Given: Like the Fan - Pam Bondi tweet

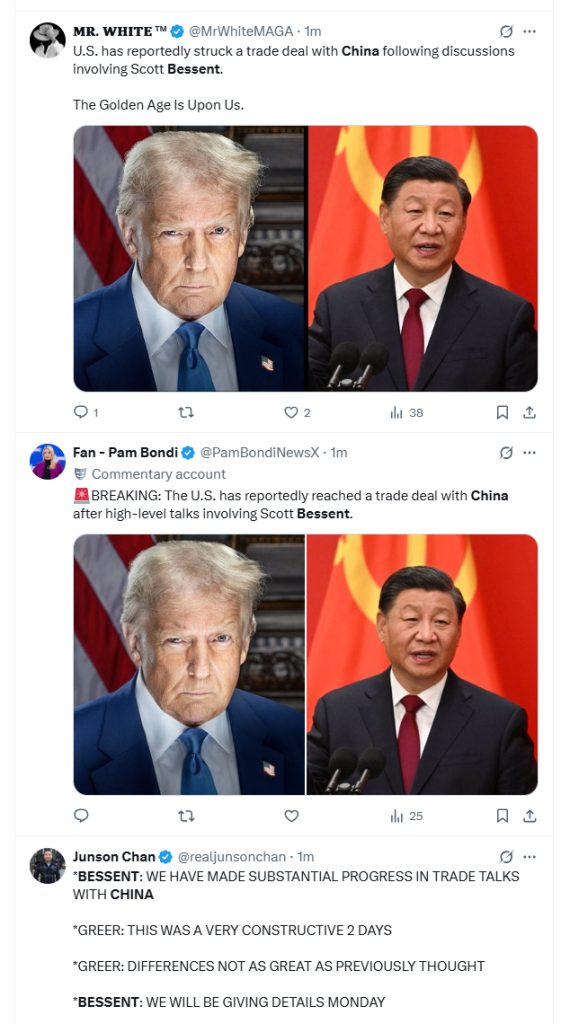Looking at the screenshot, I should 291,816.
